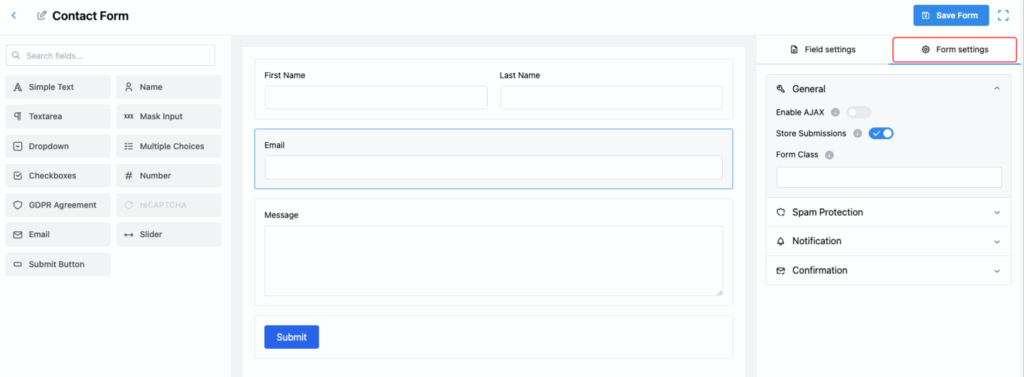1024x377 pixels.
Task: Toggle fullscreen mode icon
Action: click(1003, 16)
